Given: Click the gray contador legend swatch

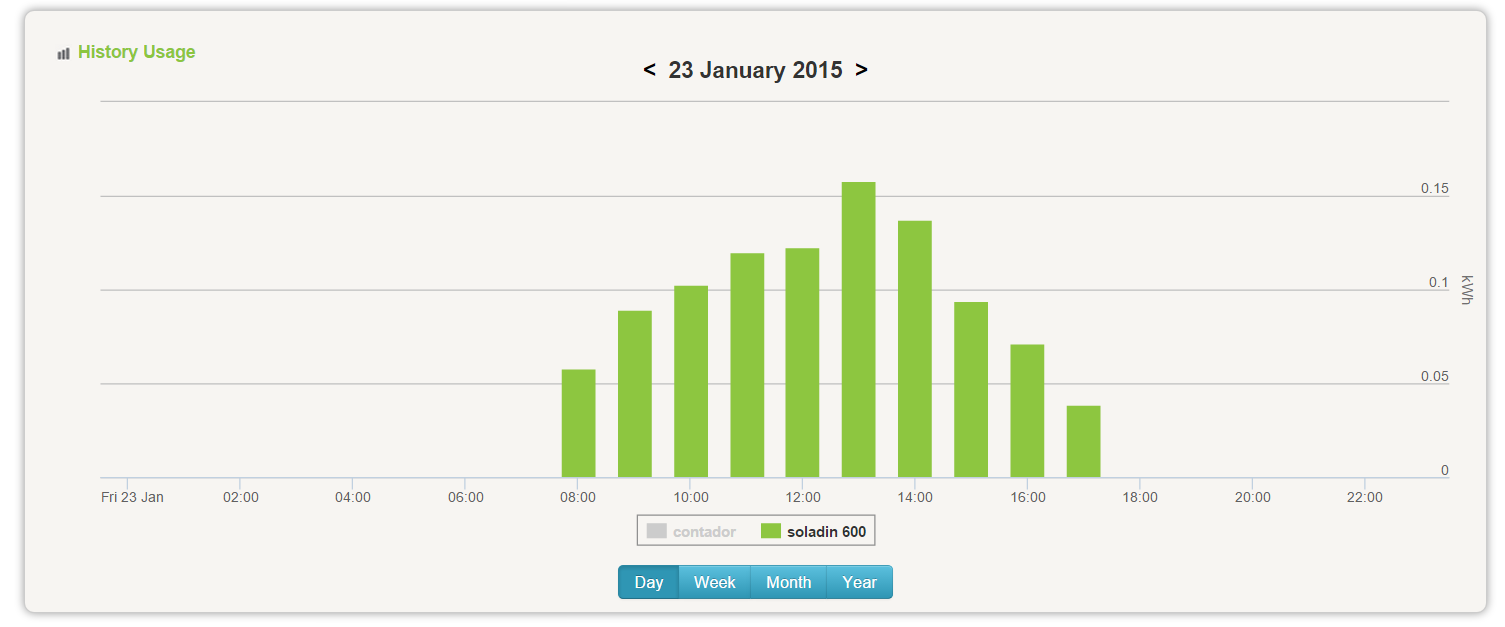Looking at the screenshot, I should [x=656, y=531].
